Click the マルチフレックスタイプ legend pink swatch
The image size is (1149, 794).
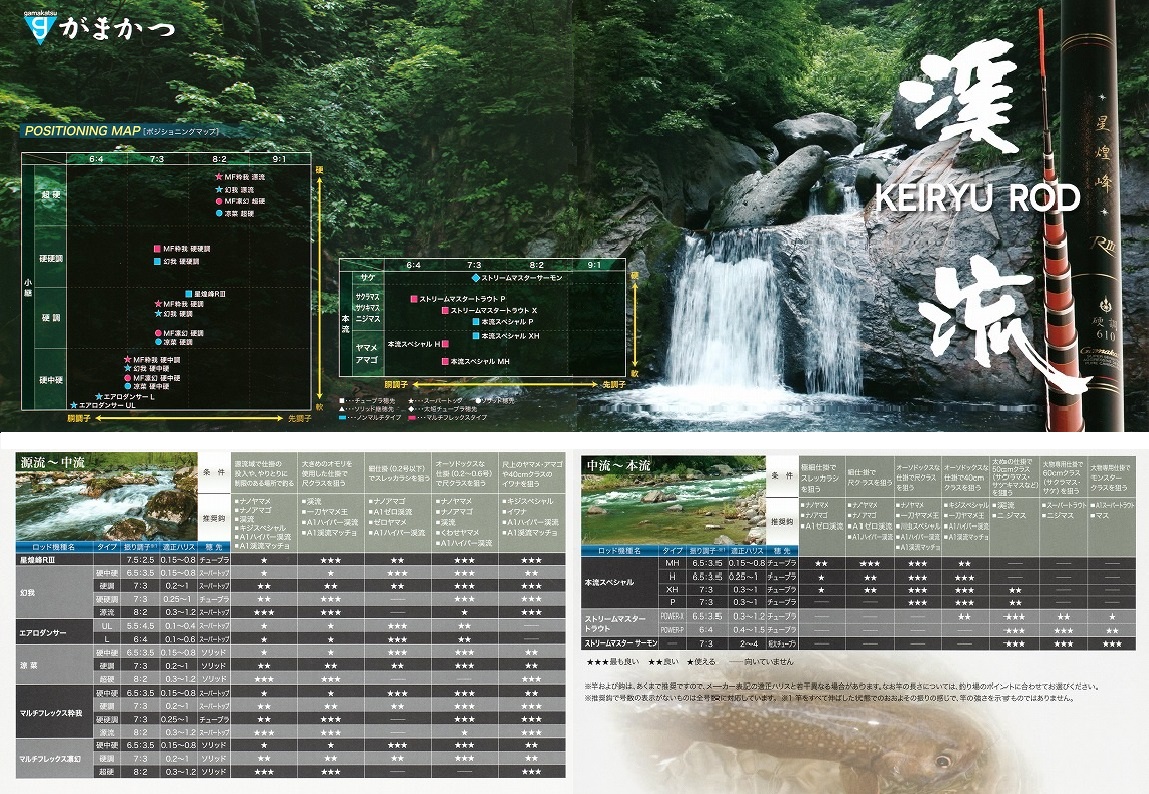[412, 418]
